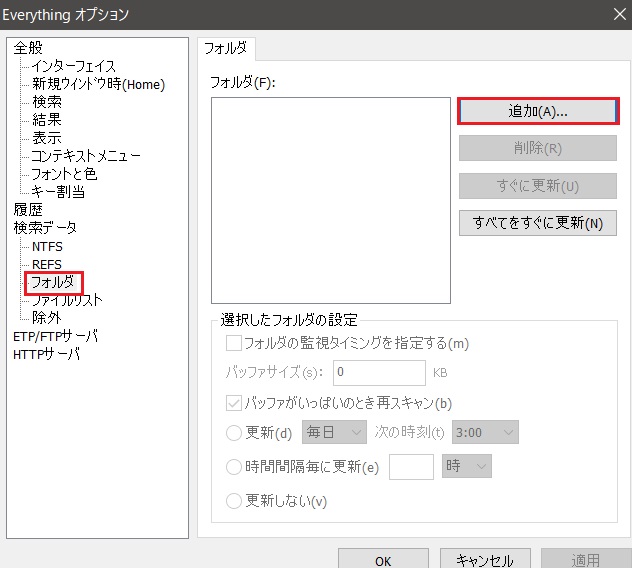Select 新規ウィンドウ時(Home) tree item

coord(98,84)
